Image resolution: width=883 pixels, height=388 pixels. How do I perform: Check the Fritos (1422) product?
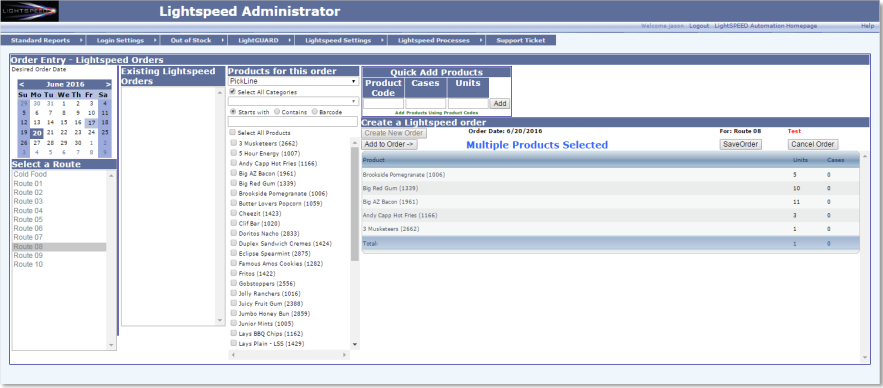click(x=233, y=273)
